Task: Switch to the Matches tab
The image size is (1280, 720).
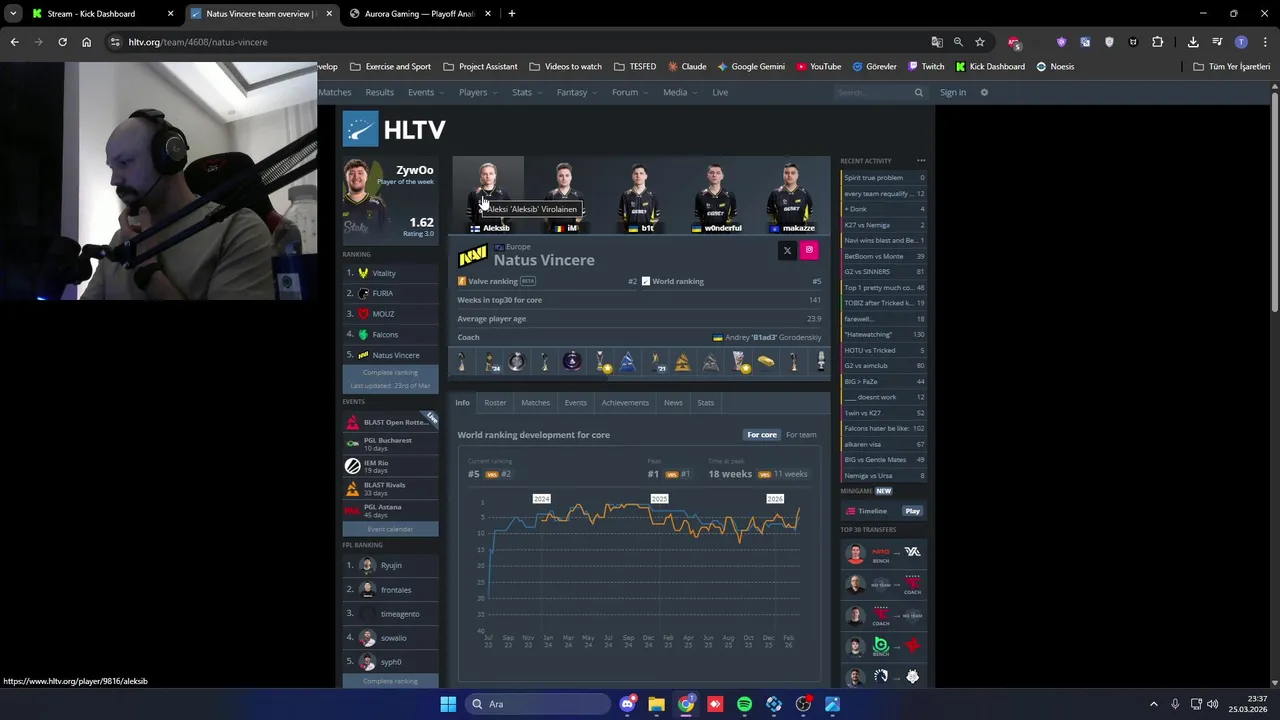Action: coord(535,402)
